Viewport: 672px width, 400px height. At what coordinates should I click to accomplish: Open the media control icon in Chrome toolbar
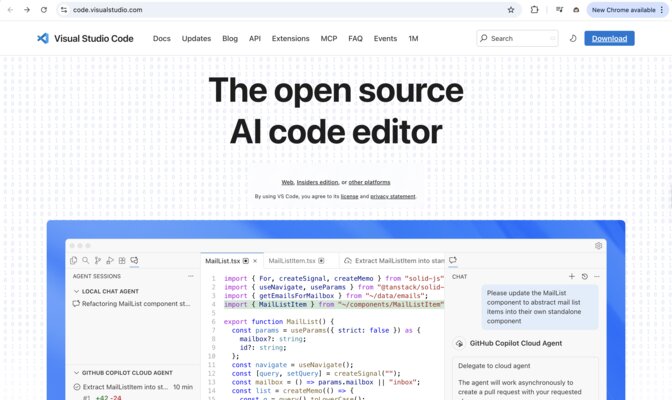559,9
